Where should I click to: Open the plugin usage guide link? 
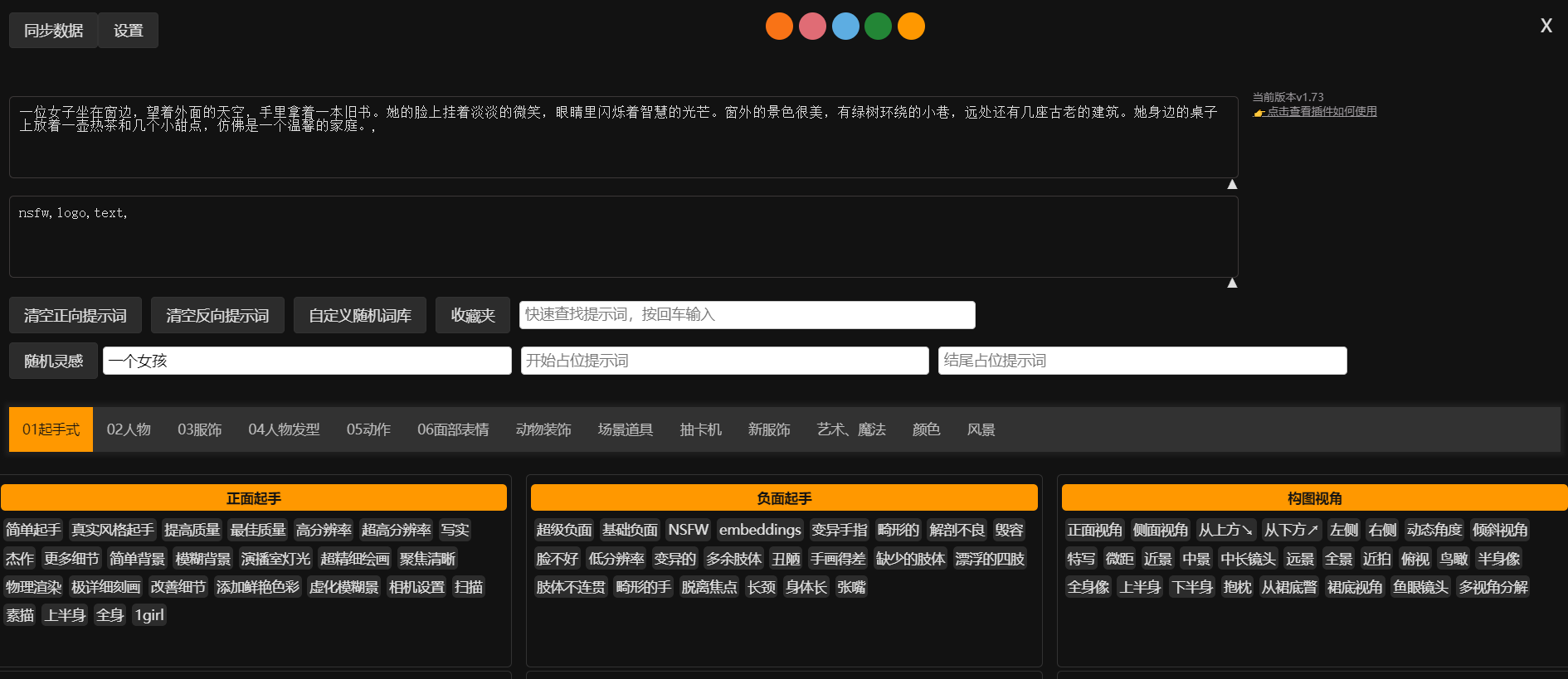1321,112
